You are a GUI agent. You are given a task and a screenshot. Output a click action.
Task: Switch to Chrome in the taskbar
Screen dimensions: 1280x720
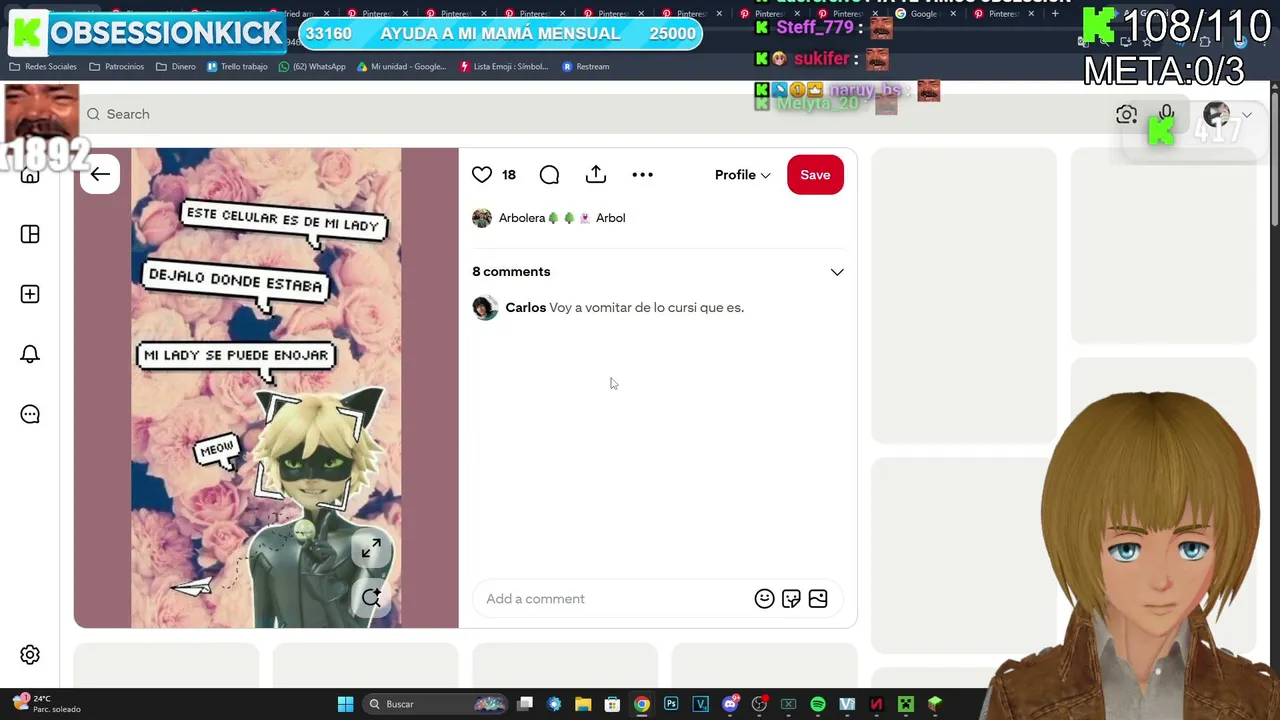(642, 704)
